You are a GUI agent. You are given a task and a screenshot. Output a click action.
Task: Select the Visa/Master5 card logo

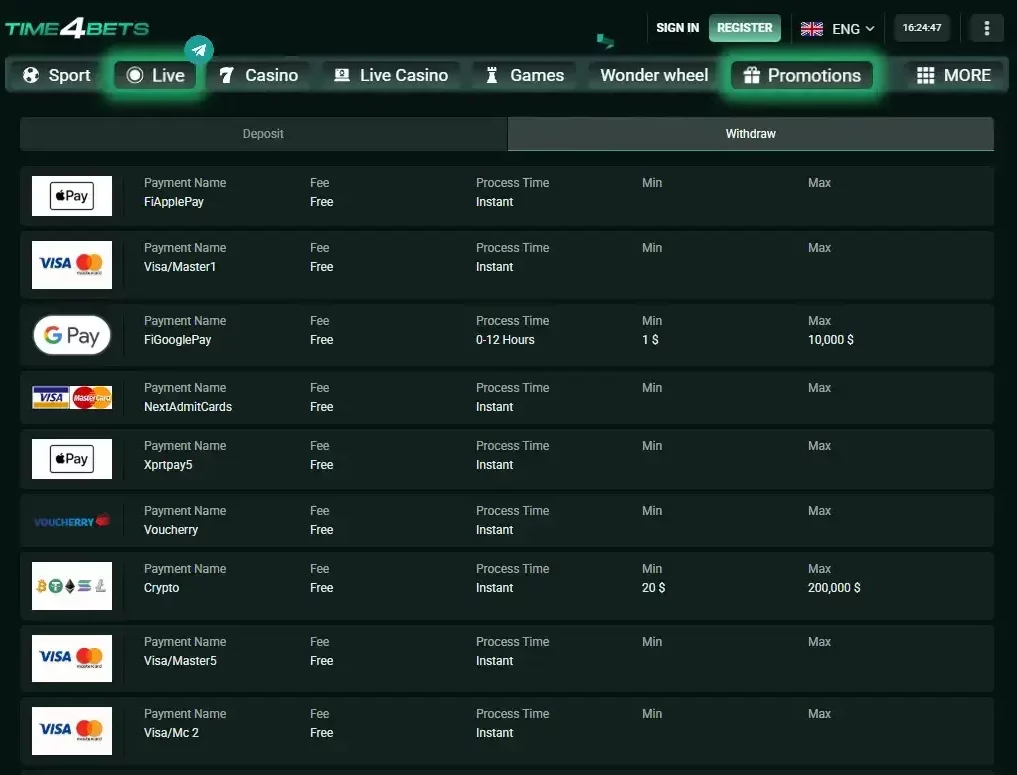click(x=72, y=658)
